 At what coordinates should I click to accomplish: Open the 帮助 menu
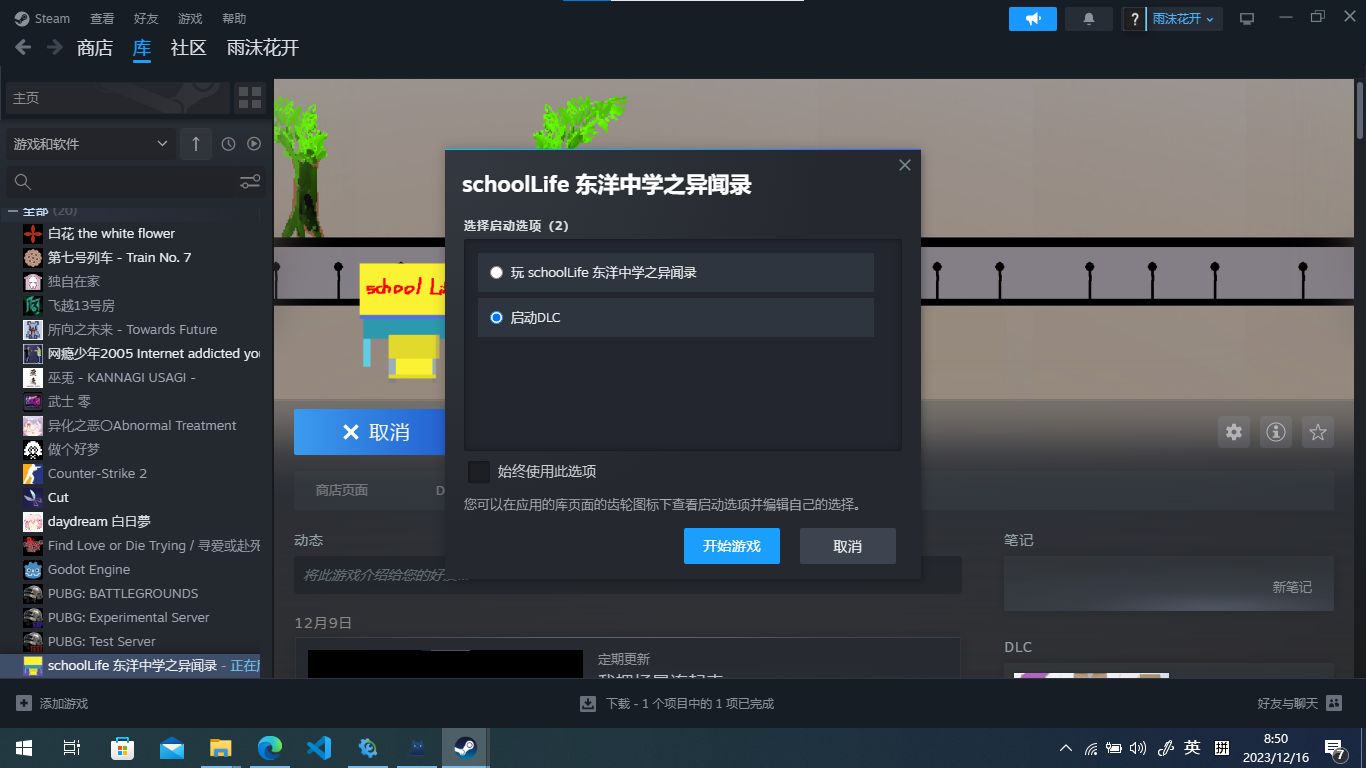(x=234, y=19)
